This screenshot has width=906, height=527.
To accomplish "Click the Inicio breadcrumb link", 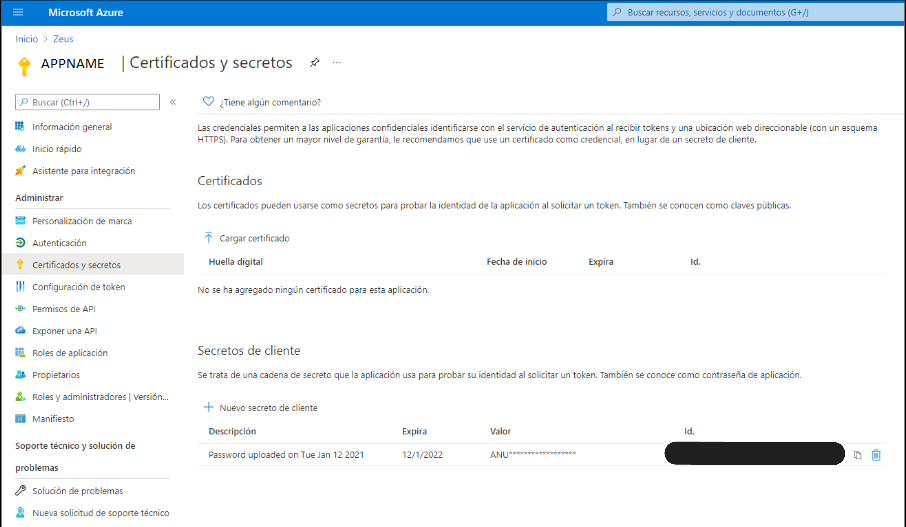I will click(x=26, y=39).
